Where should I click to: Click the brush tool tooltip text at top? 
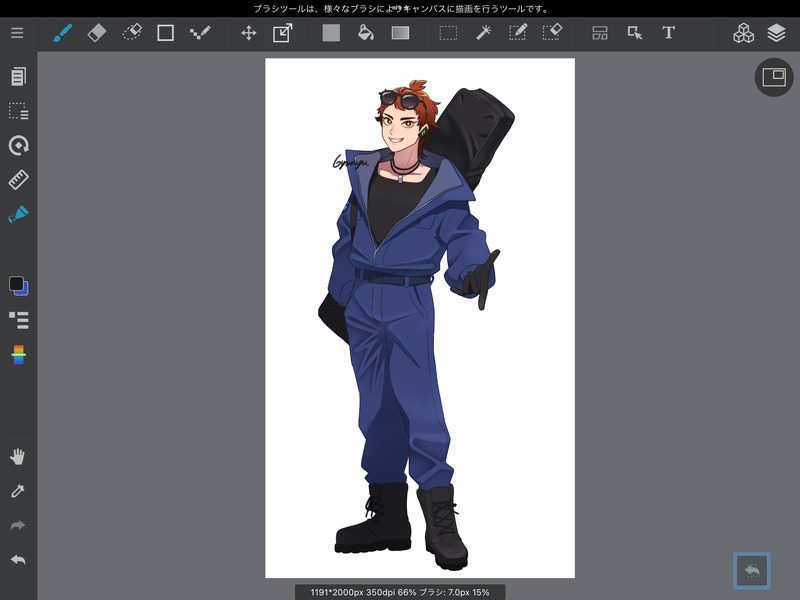401,9
